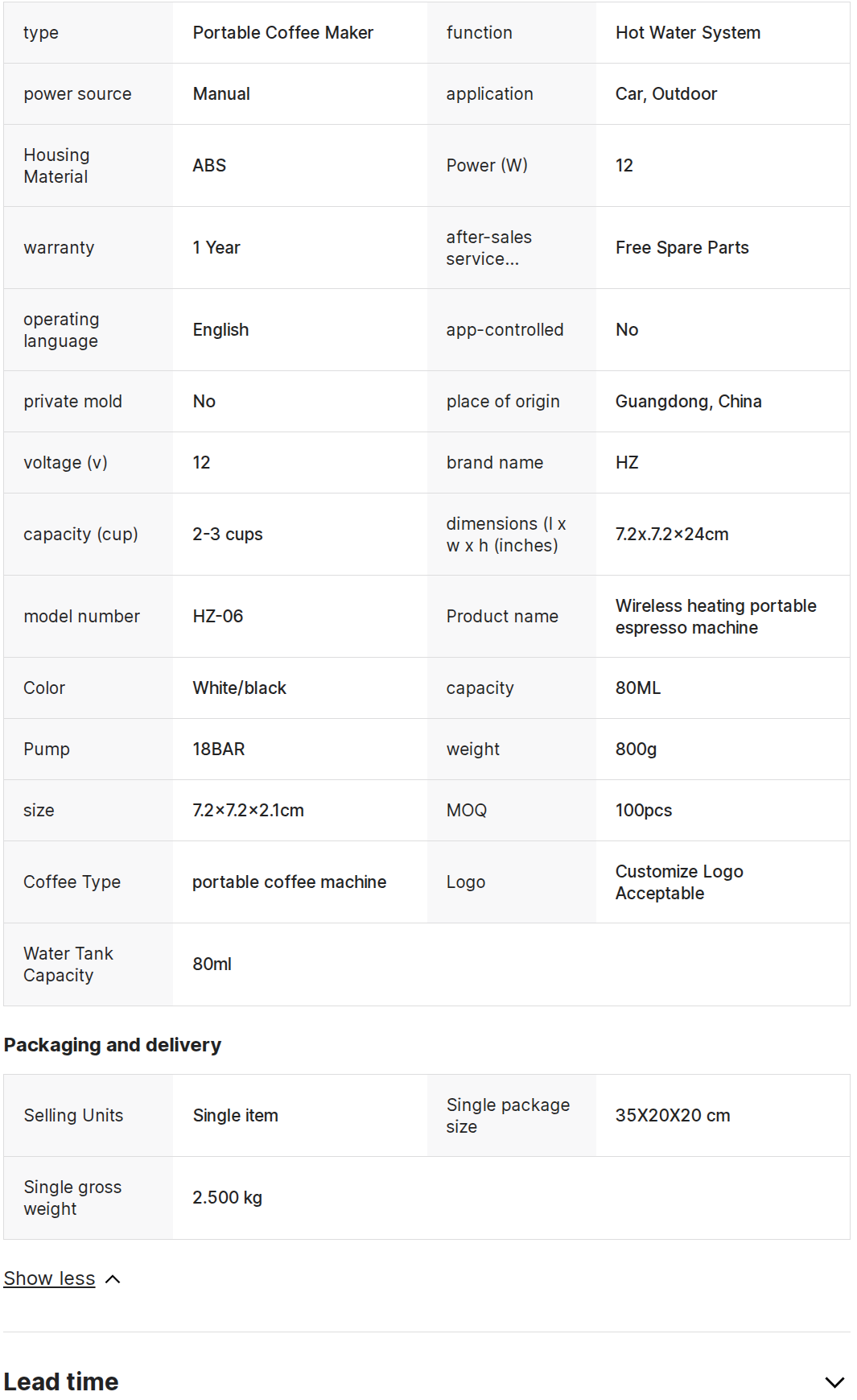Select the 2.500 kg gross weight value
Screen dimensions: 857x1400
click(x=227, y=1198)
